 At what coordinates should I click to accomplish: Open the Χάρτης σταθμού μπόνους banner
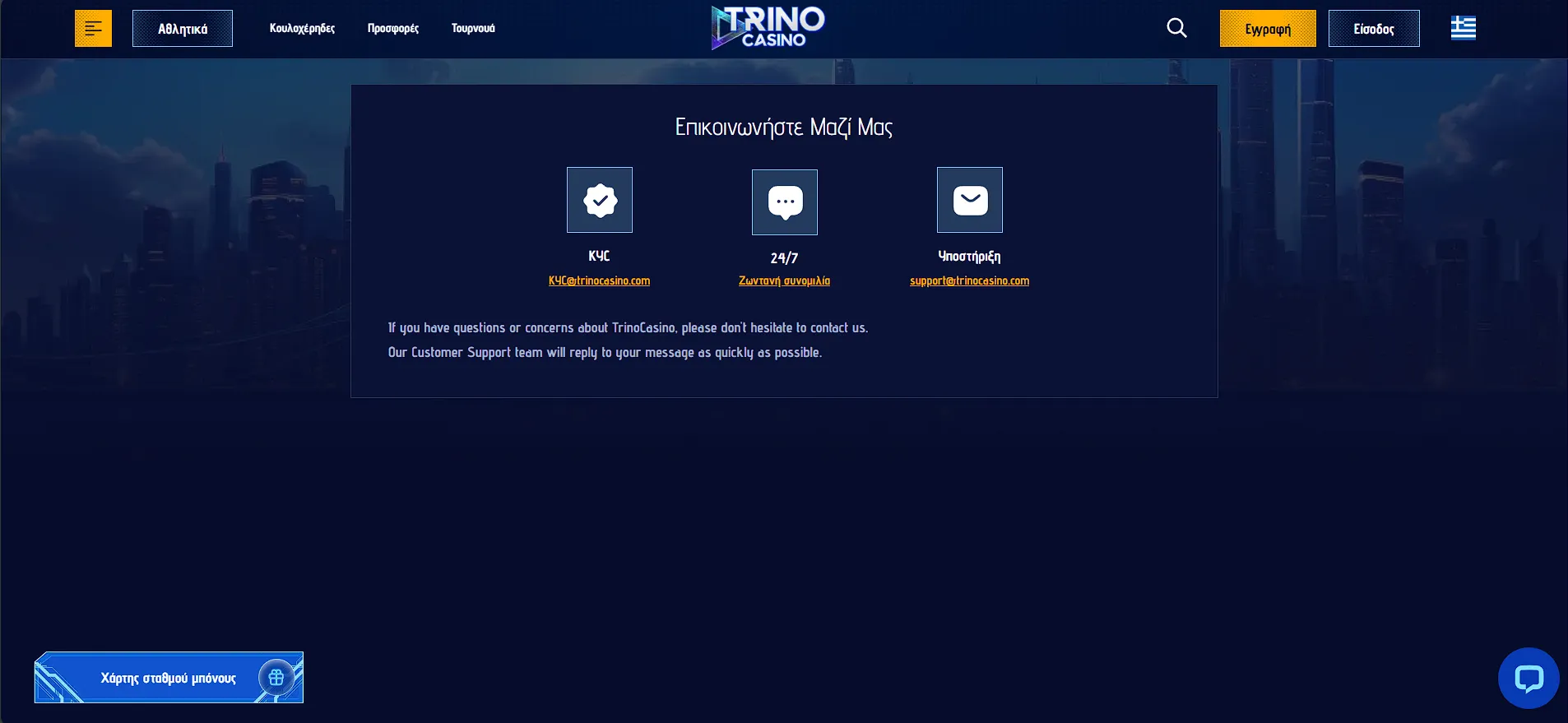click(168, 678)
